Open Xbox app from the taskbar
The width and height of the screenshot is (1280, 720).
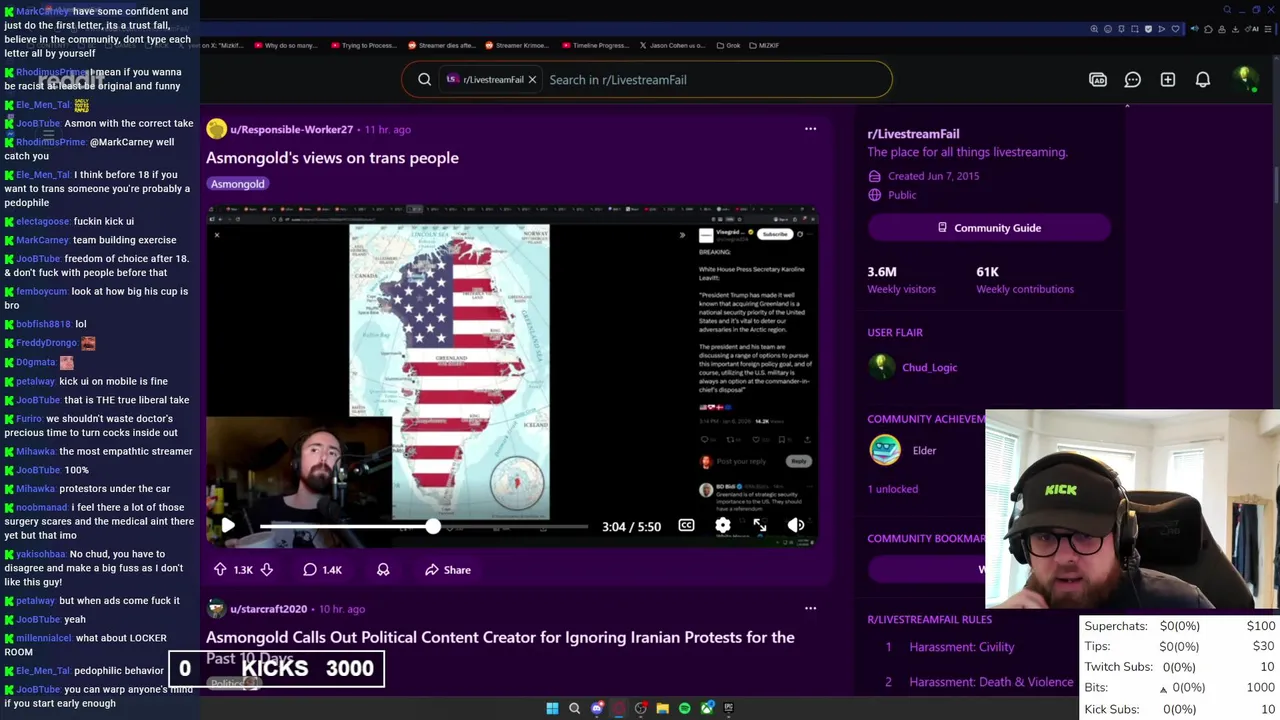(x=707, y=708)
